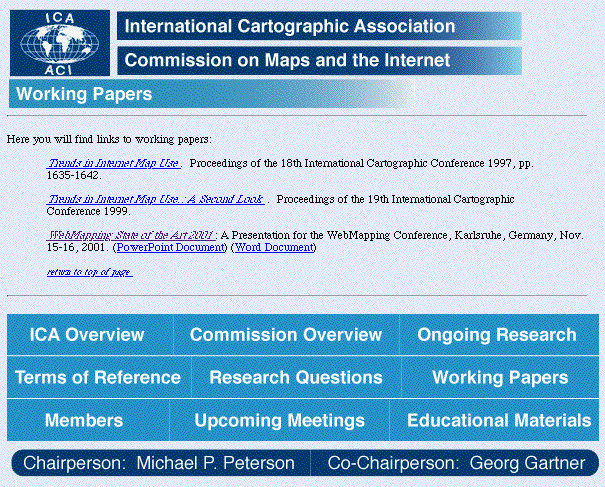The height and width of the screenshot is (487, 605).
Task: Follow the 'return to top of page' link
Action: pyautogui.click(x=89, y=272)
